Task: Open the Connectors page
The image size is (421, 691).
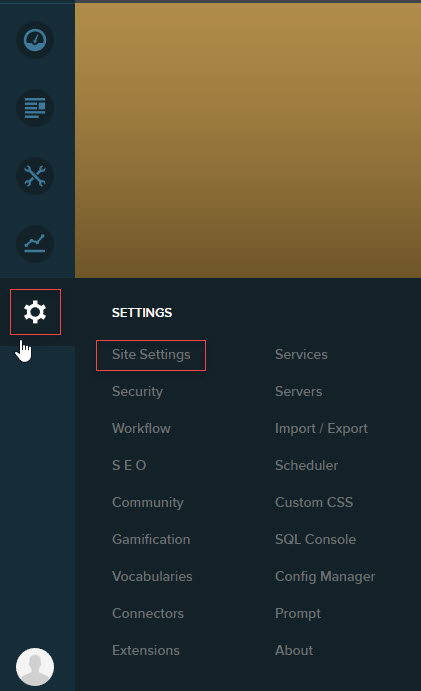Action: tap(148, 613)
